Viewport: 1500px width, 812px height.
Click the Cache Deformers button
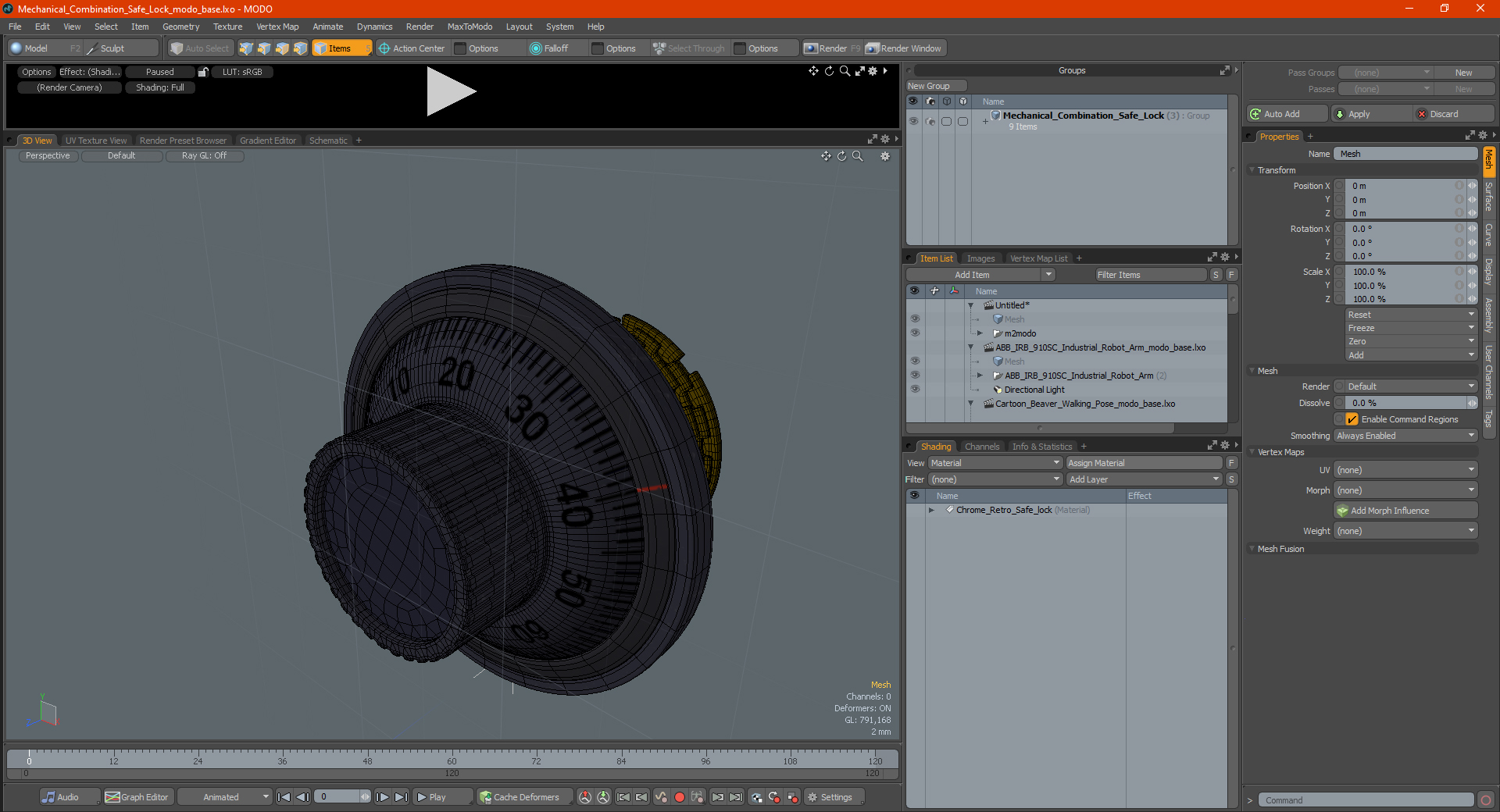click(x=525, y=797)
